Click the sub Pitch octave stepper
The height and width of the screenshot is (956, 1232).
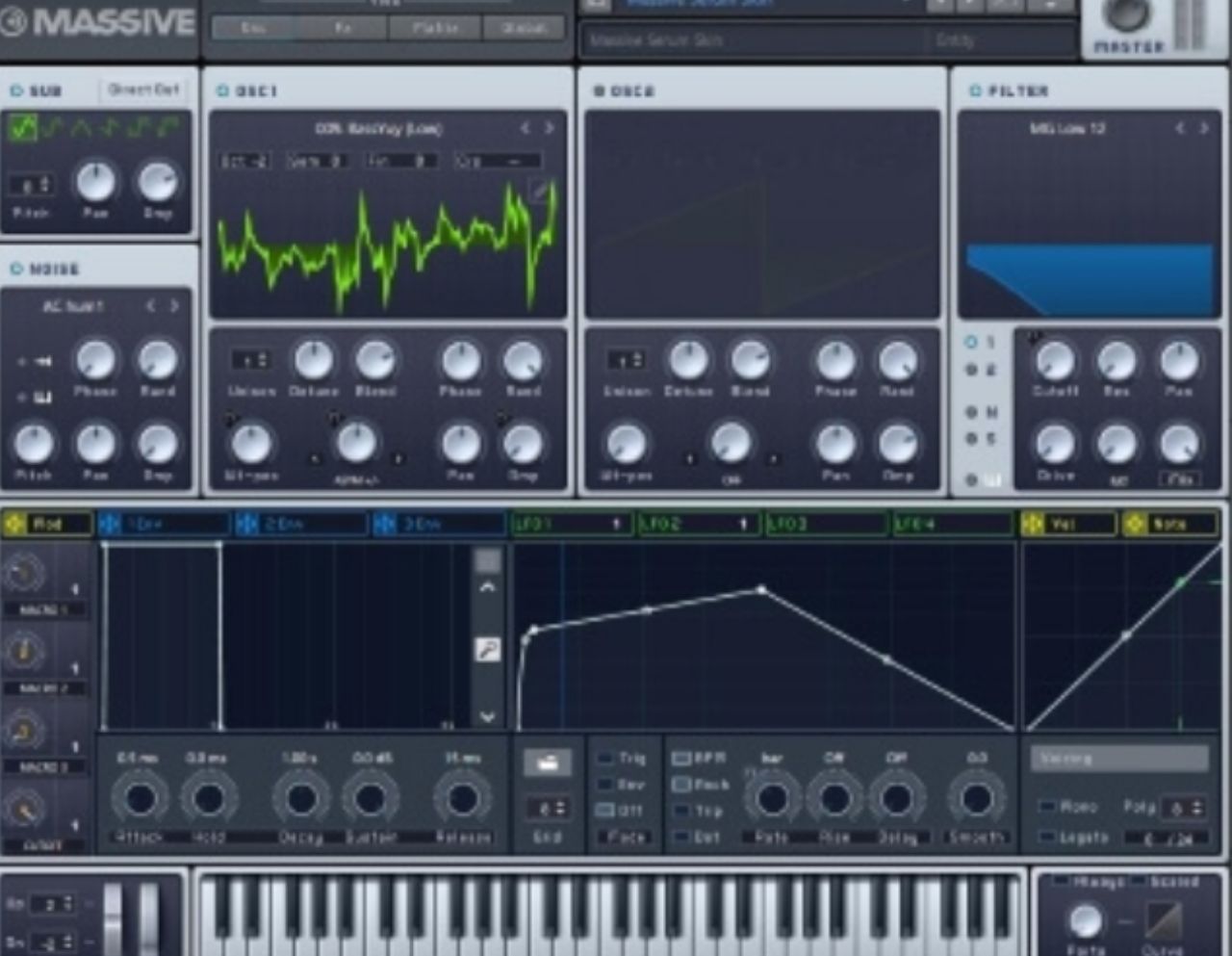pyautogui.click(x=32, y=183)
